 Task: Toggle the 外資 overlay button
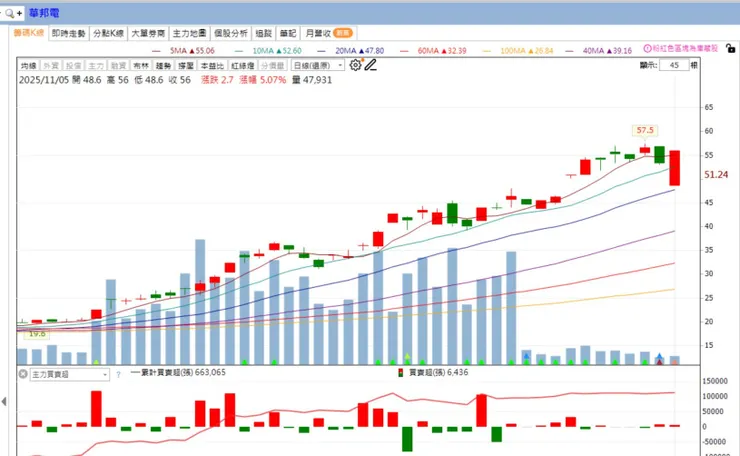51,66
